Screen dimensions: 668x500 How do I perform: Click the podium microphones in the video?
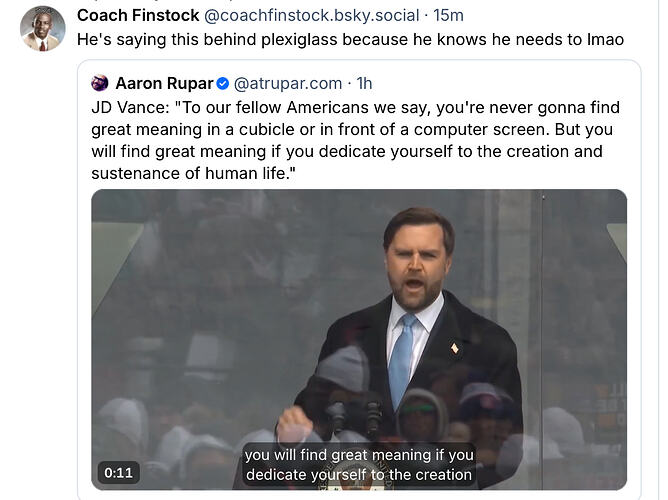(353, 412)
